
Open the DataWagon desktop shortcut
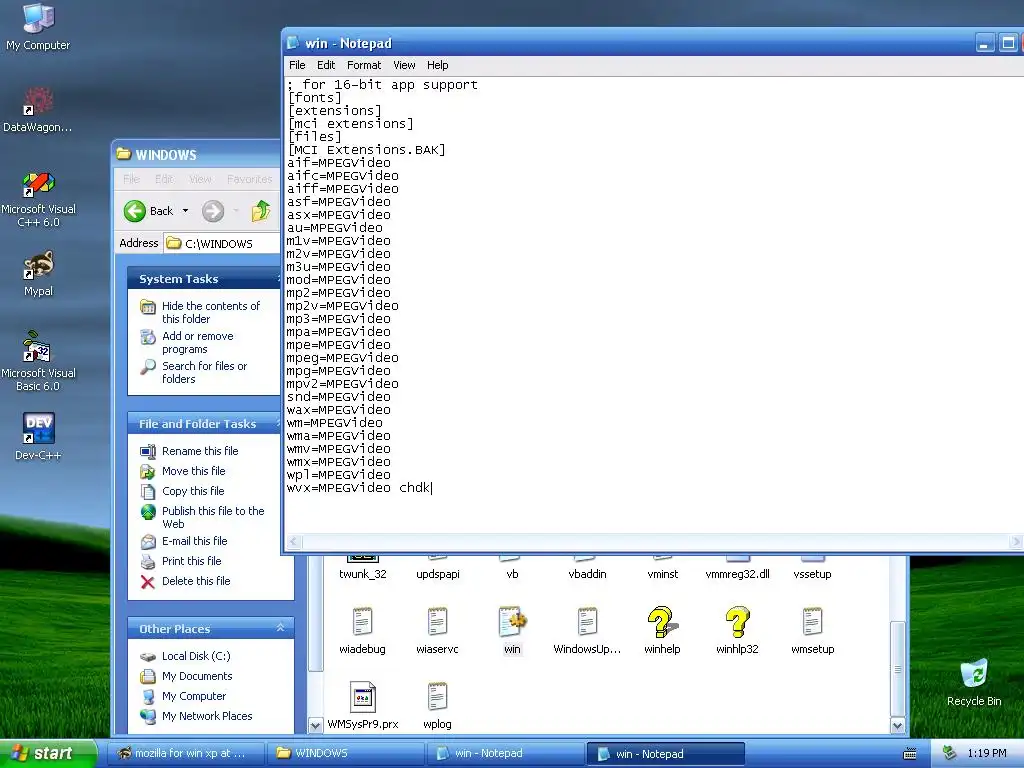[38, 108]
